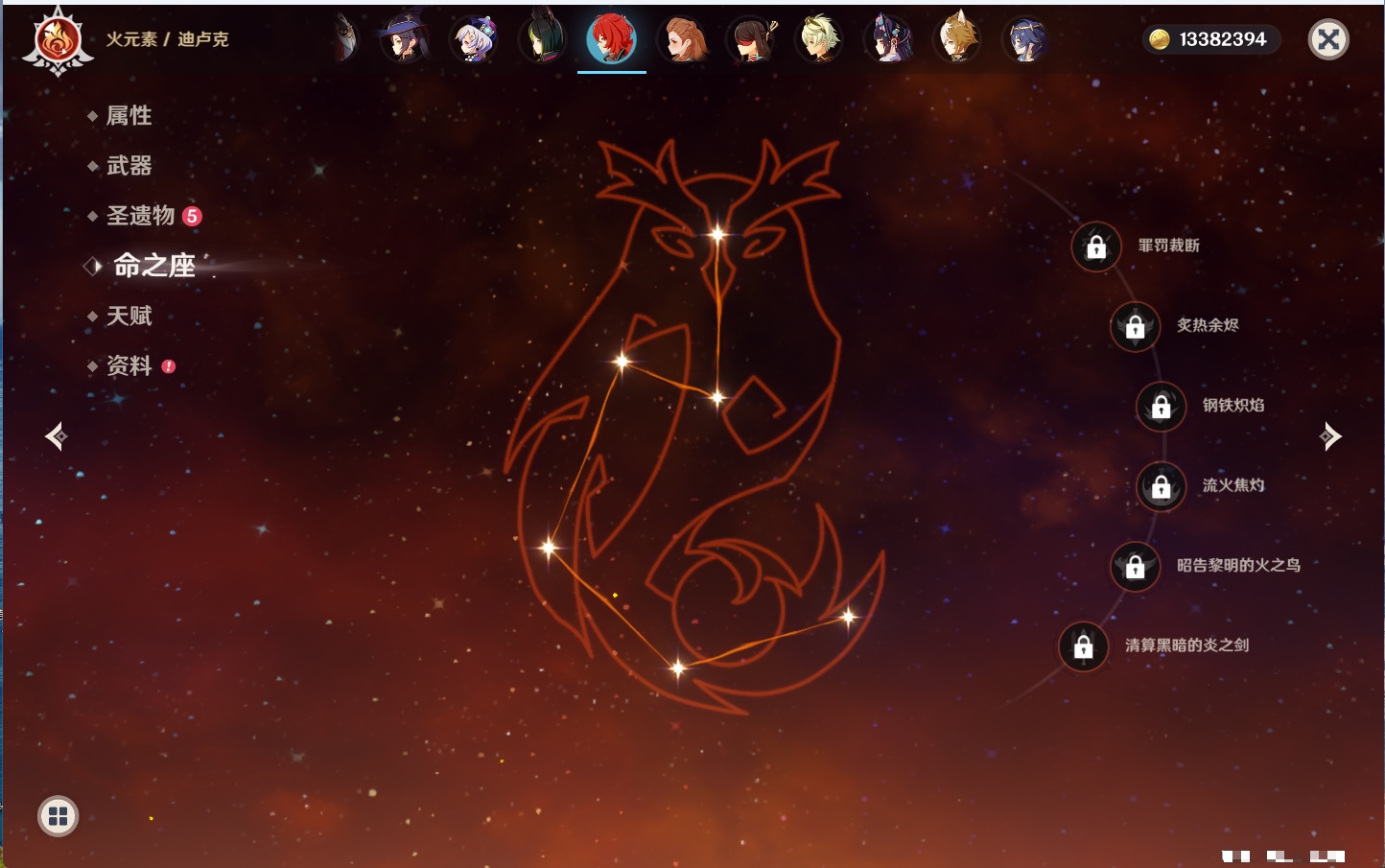The height and width of the screenshot is (868, 1385).
Task: Select the dark-haired avatar with red blindfold
Action: [751, 40]
